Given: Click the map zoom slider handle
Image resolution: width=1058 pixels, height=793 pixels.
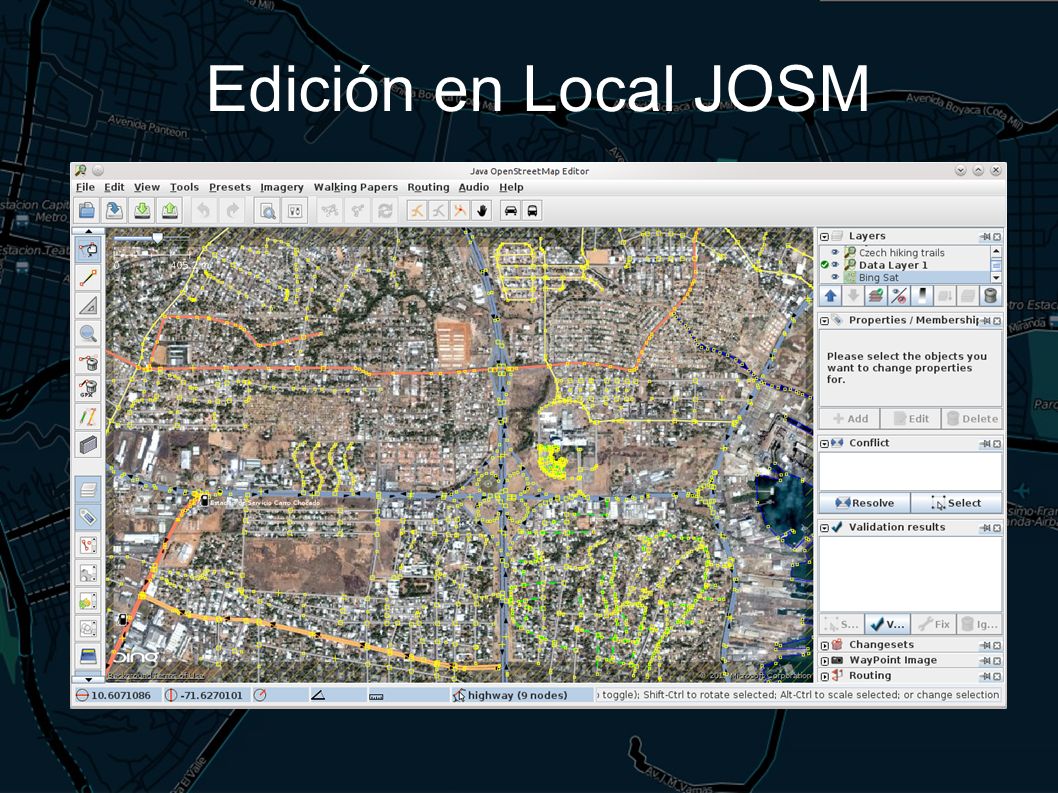Looking at the screenshot, I should [x=157, y=238].
